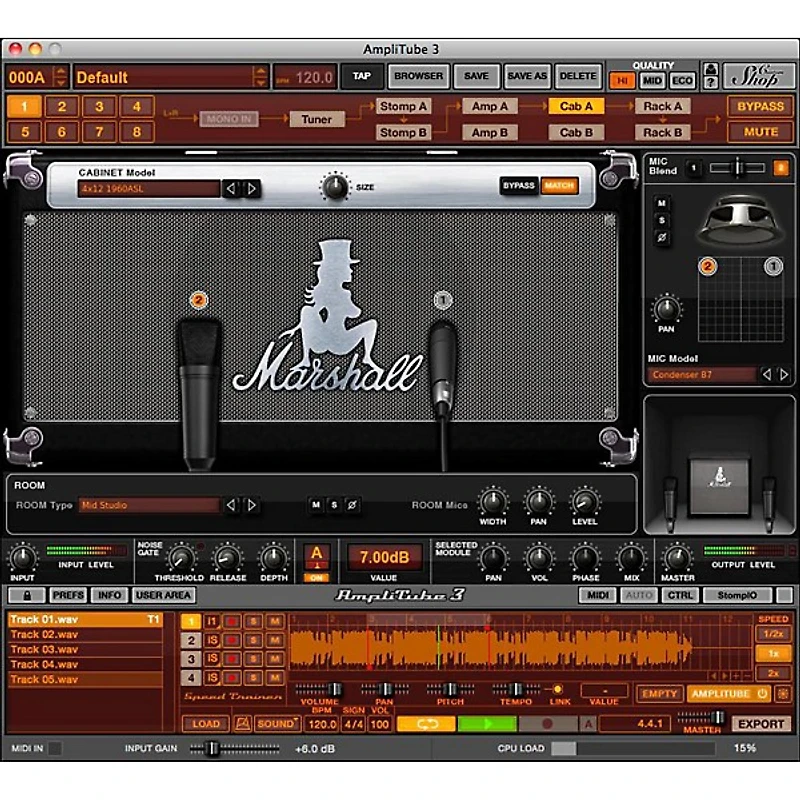The height and width of the screenshot is (800, 800).
Task: Set quality to MID
Action: click(652, 81)
